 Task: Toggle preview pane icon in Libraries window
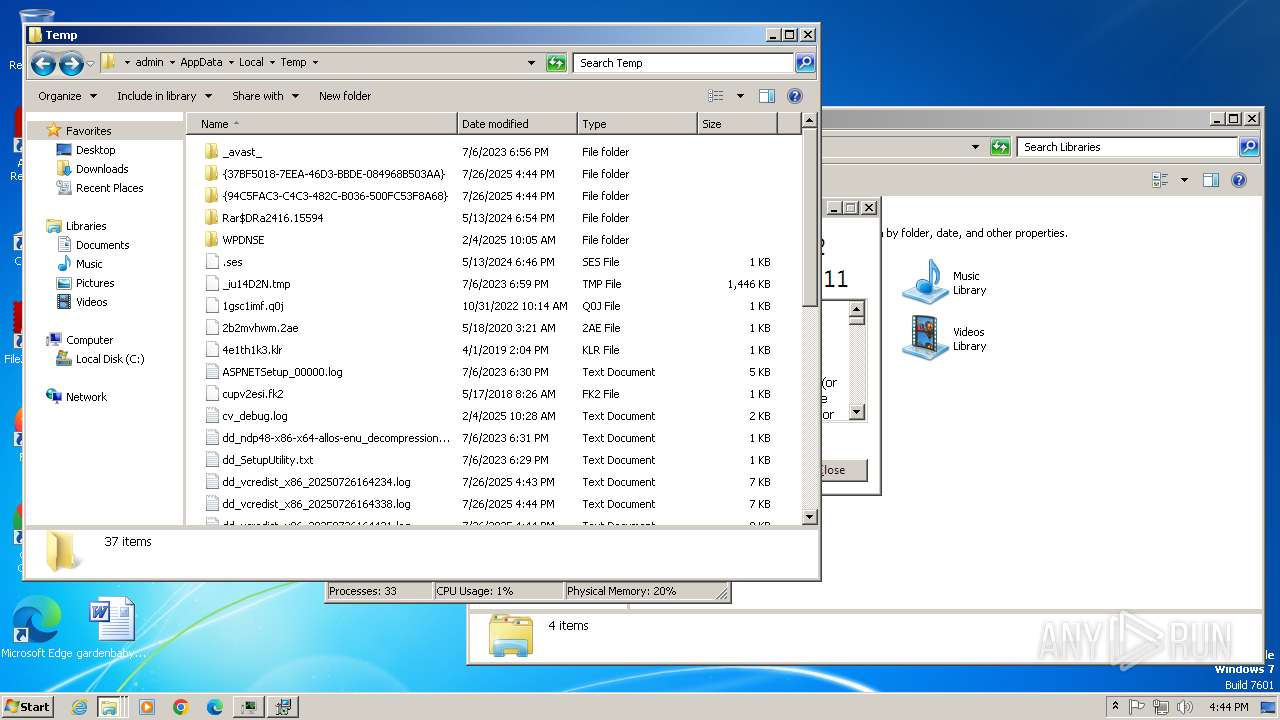[x=1211, y=180]
